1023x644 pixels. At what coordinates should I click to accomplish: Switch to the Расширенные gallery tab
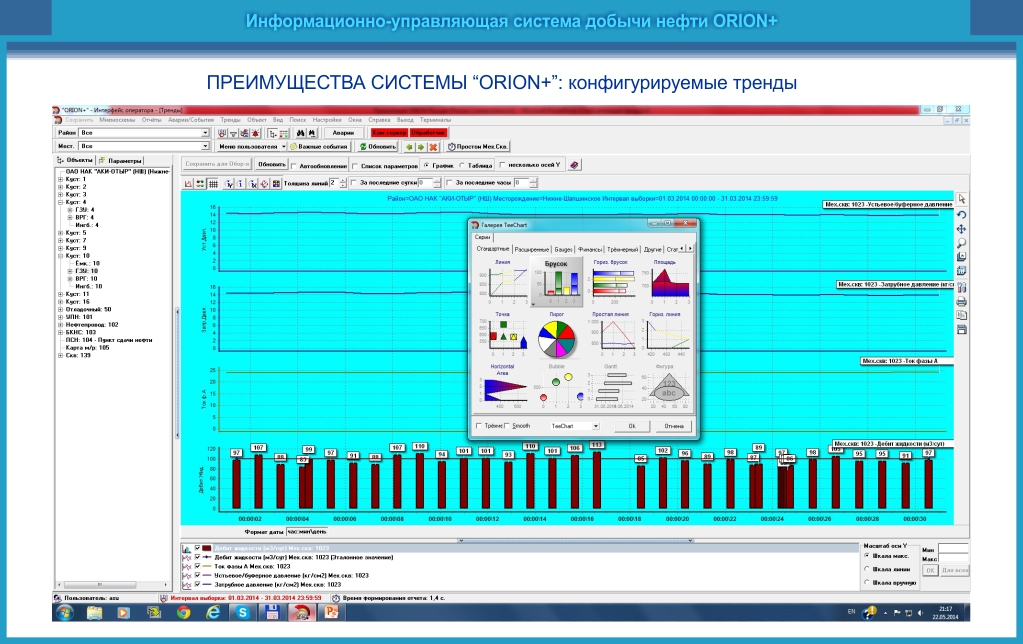click(x=532, y=249)
